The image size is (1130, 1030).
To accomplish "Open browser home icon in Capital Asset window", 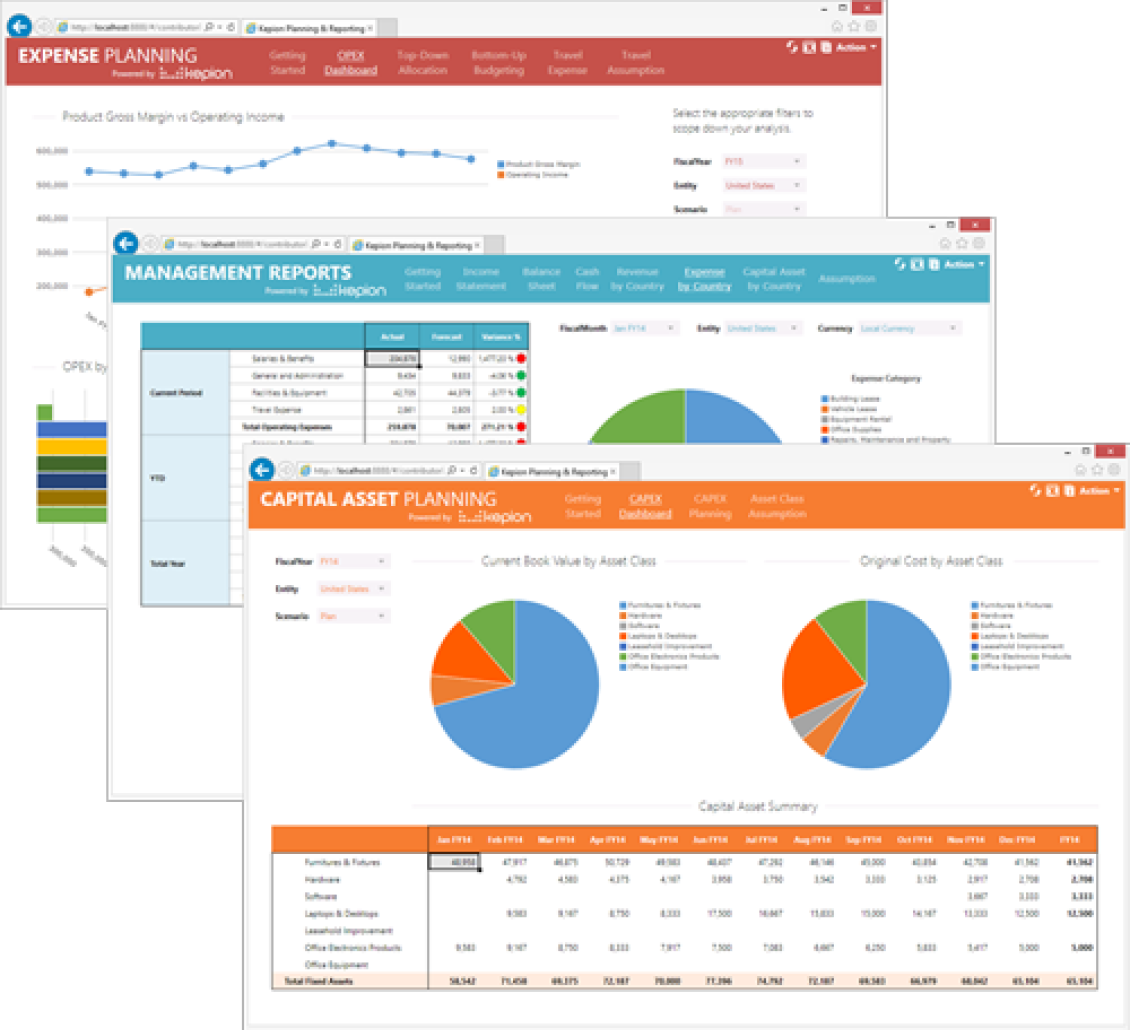I will pos(1080,469).
